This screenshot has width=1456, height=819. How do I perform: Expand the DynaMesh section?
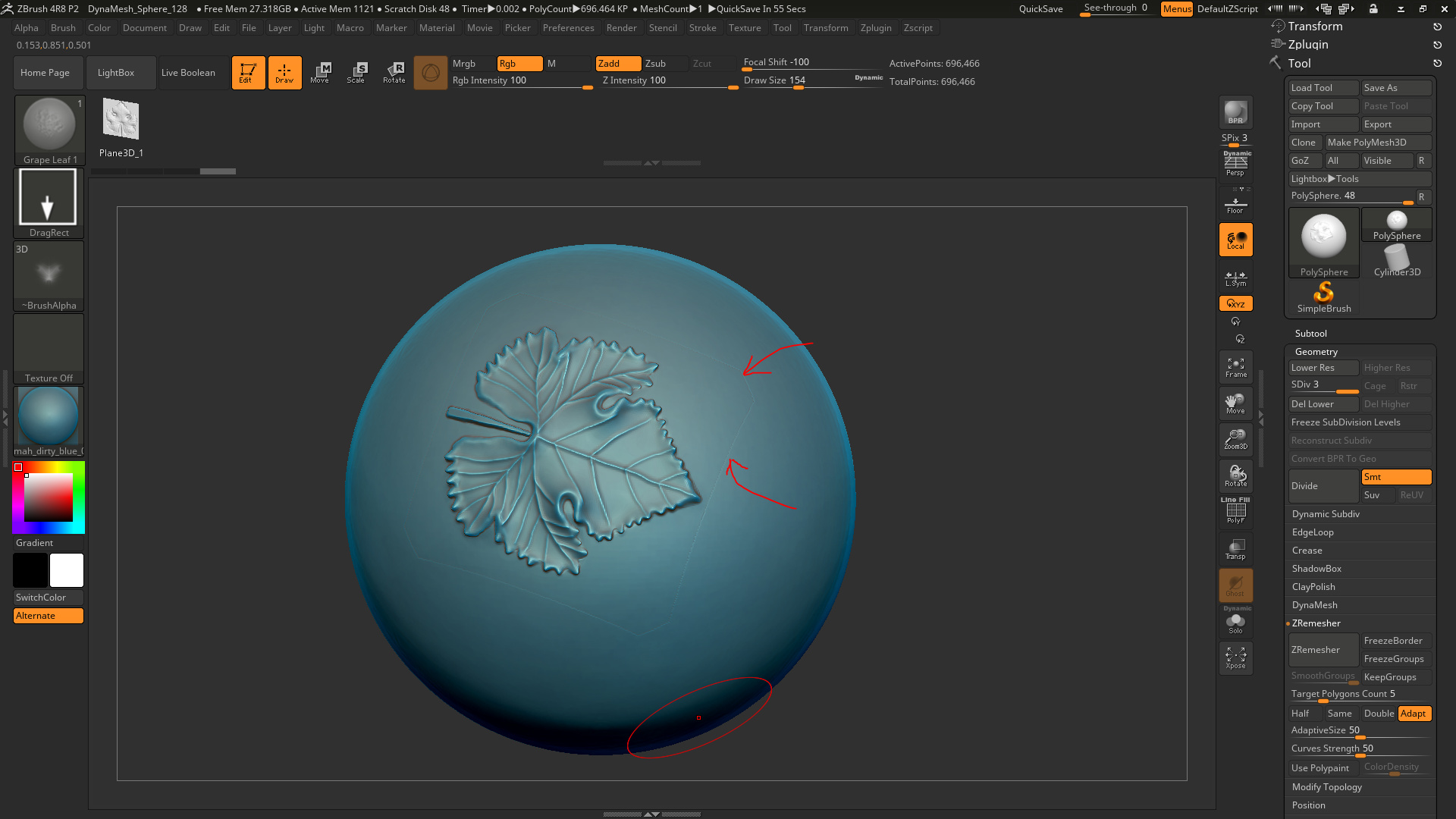(1315, 605)
